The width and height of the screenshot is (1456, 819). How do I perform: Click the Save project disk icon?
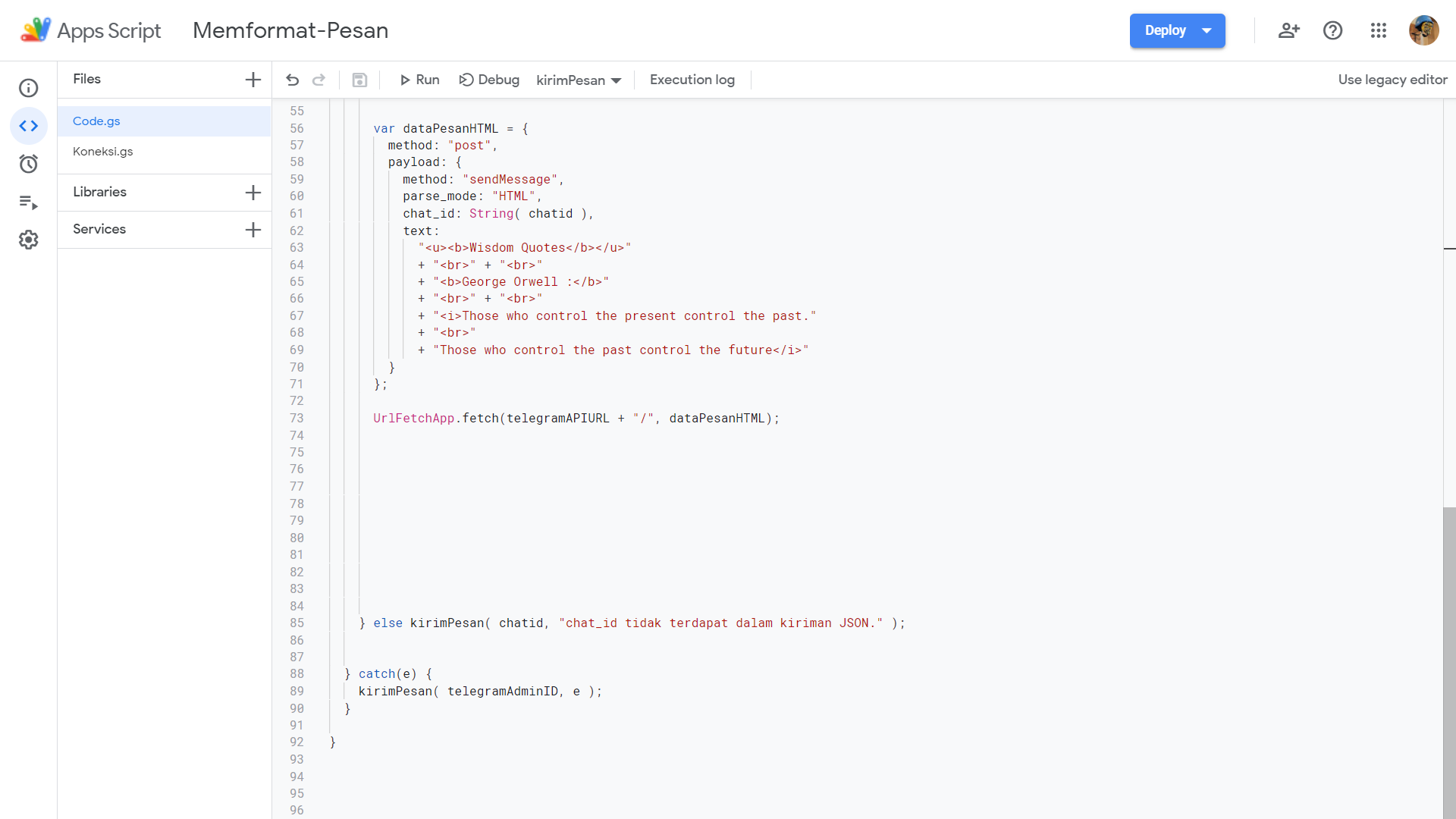click(359, 80)
